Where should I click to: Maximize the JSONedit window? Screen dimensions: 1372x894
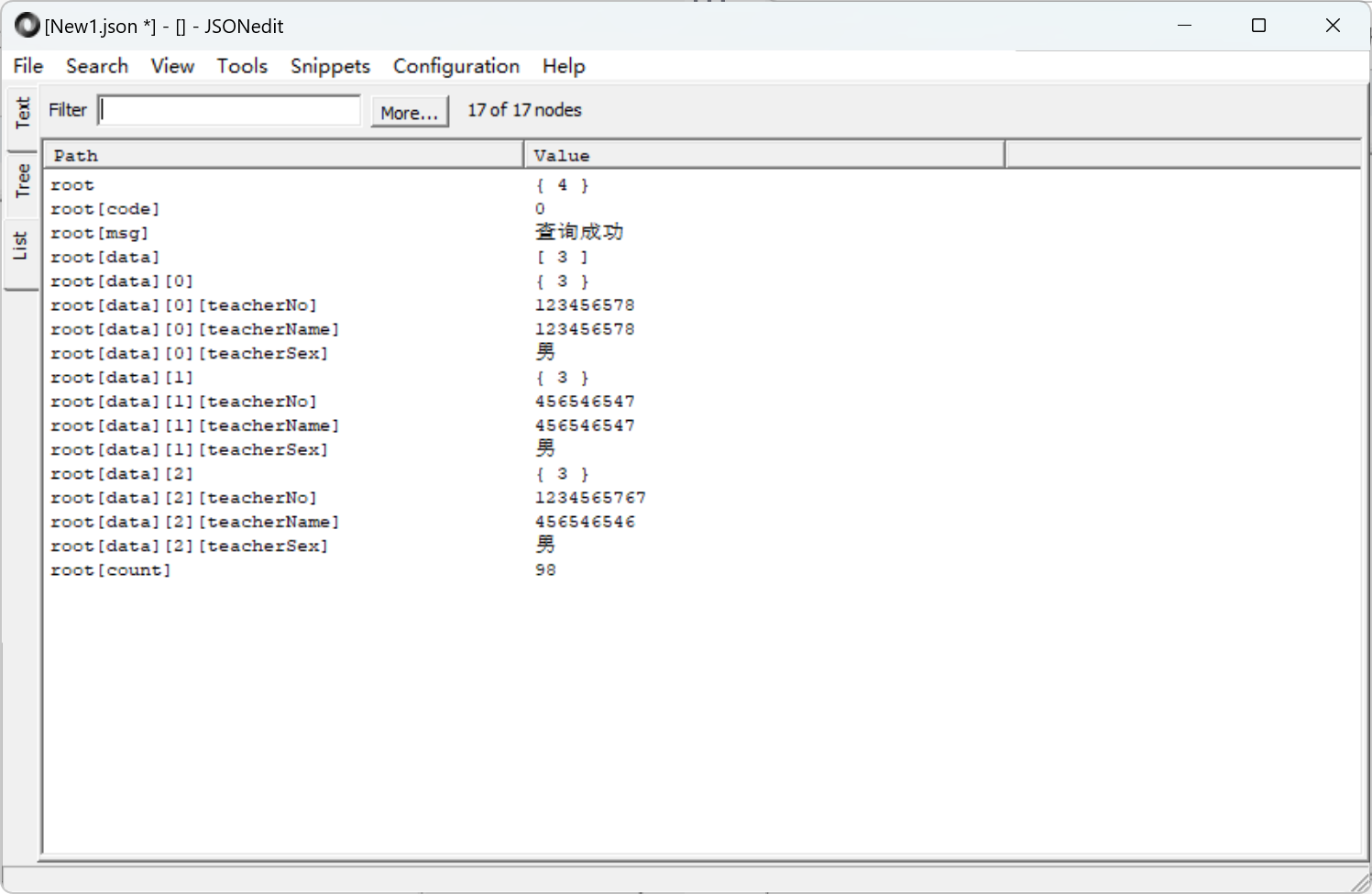(x=1258, y=26)
